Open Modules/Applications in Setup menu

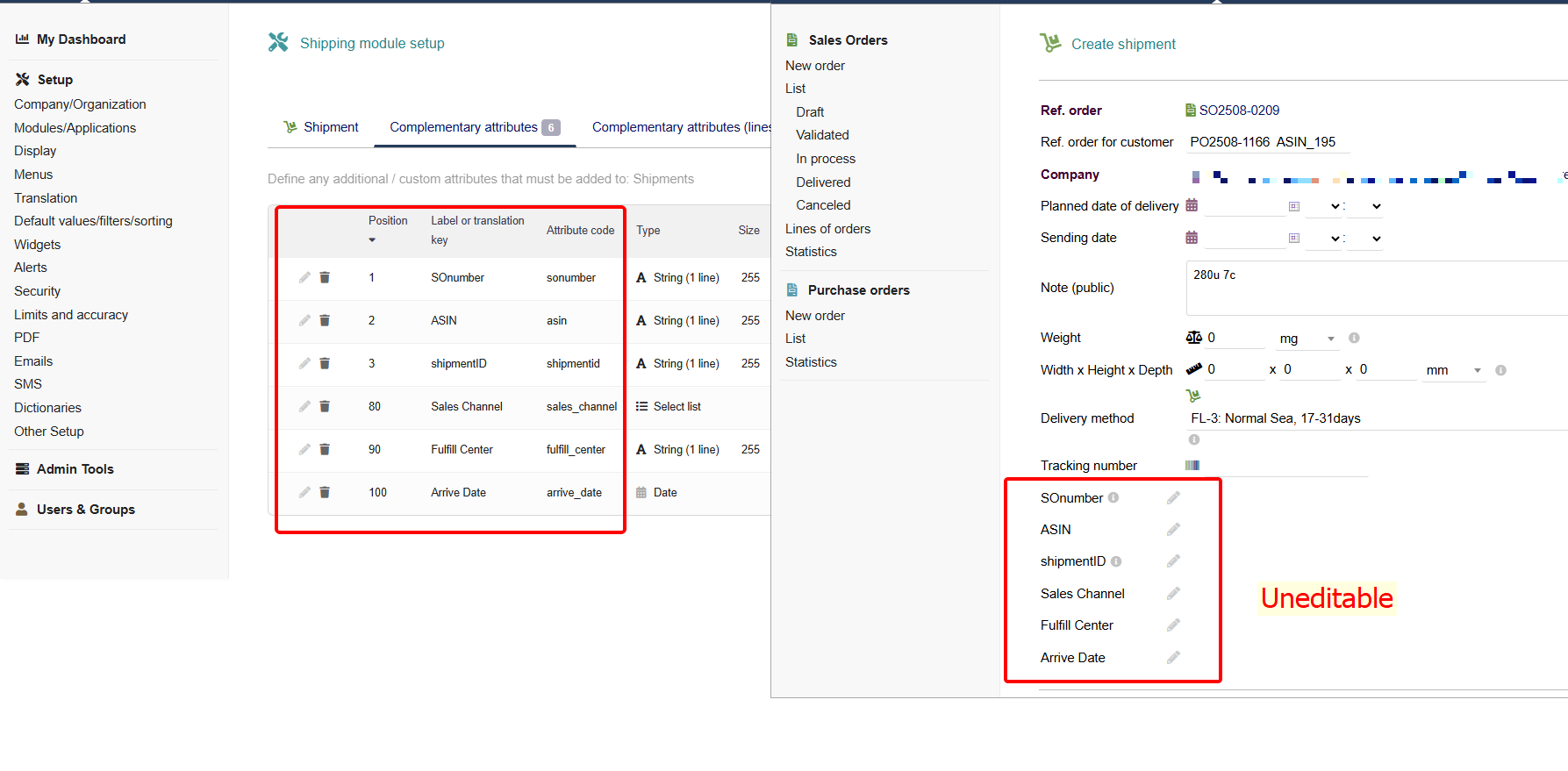click(x=75, y=128)
